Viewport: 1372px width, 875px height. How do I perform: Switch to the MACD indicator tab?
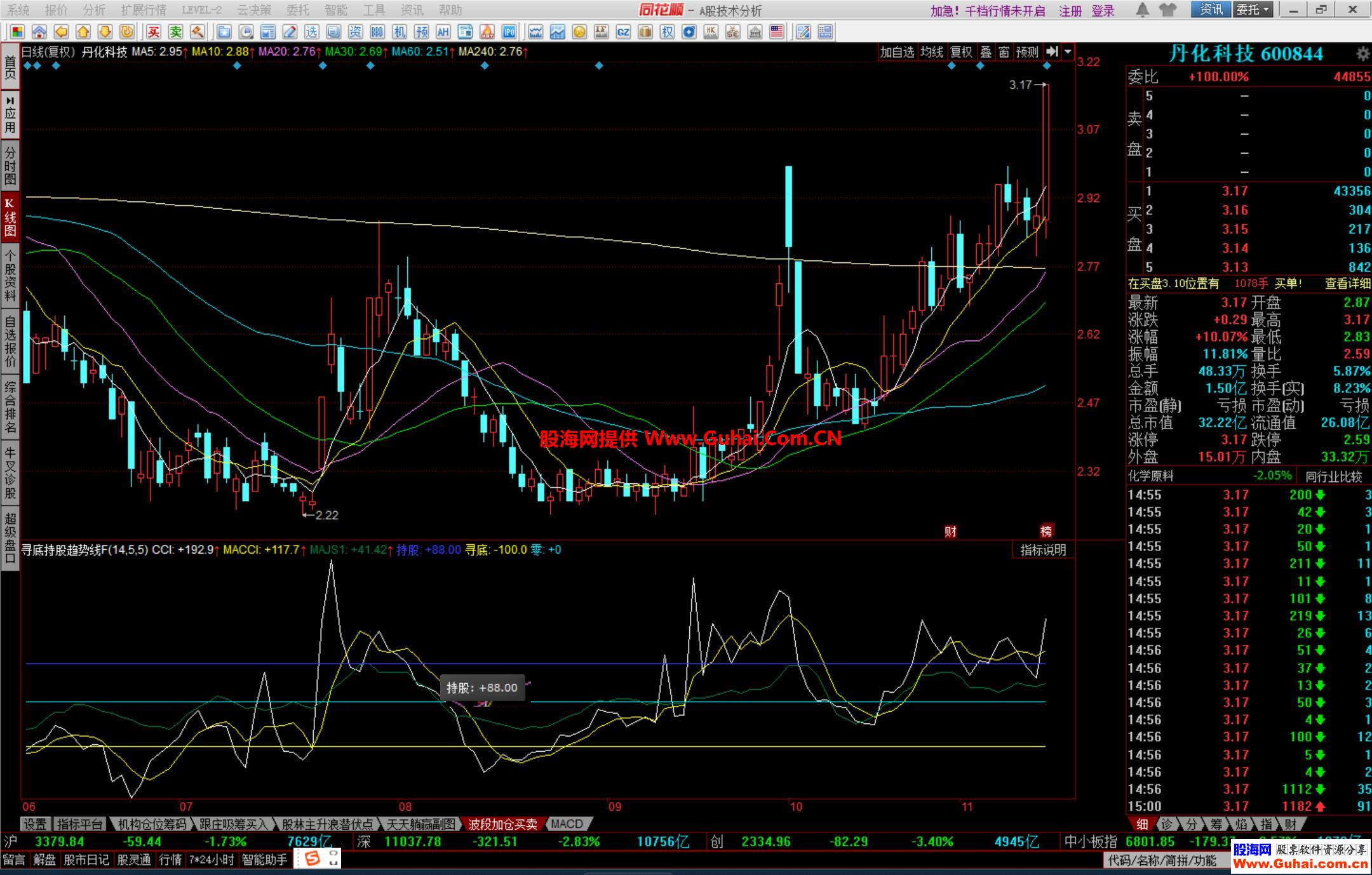coord(567,824)
